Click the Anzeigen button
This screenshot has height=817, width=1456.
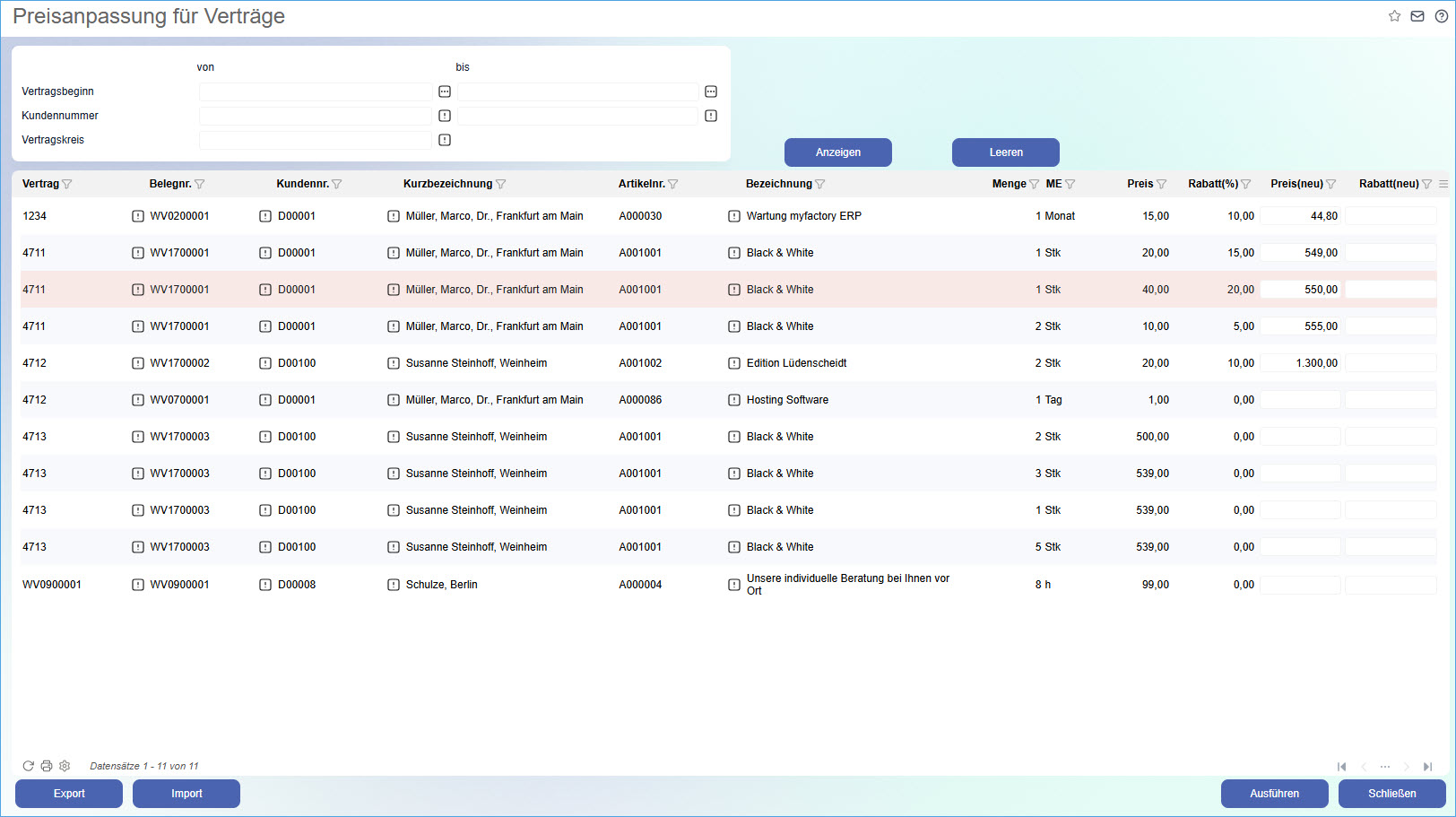click(x=837, y=152)
